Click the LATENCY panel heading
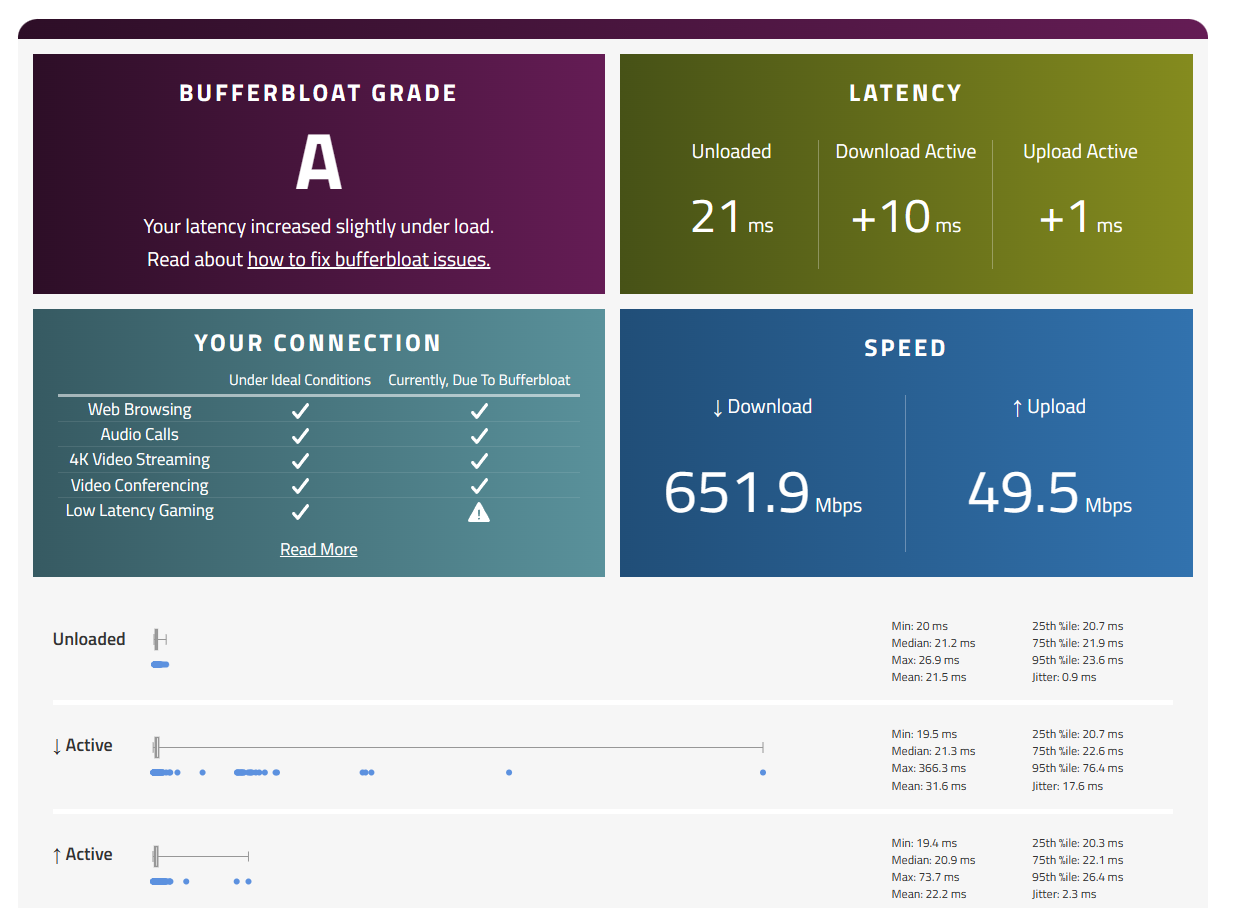Screen dimensions: 1242x908 tap(906, 93)
